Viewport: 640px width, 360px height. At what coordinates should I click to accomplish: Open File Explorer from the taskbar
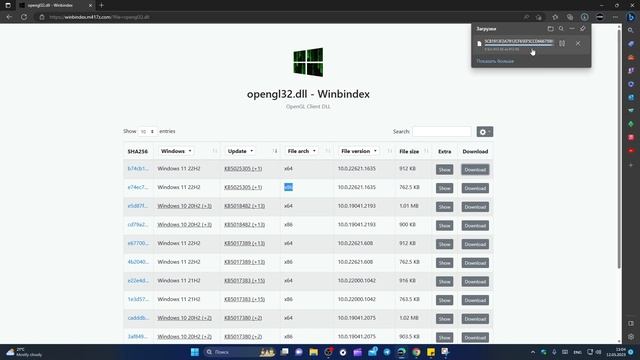313,352
